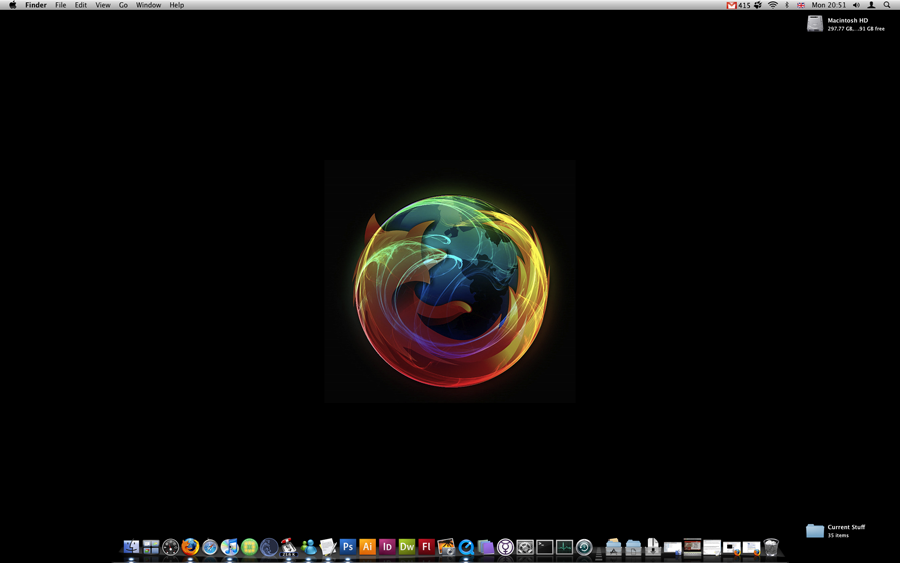
Task: Open the purple circle symbol app in dock
Action: coord(505,548)
